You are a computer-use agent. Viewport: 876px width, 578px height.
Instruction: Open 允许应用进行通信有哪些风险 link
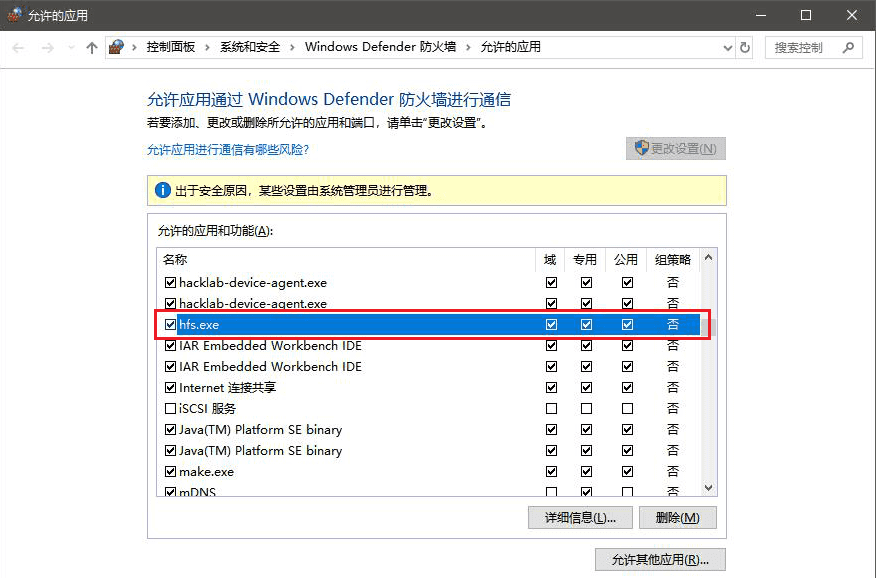tap(228, 150)
